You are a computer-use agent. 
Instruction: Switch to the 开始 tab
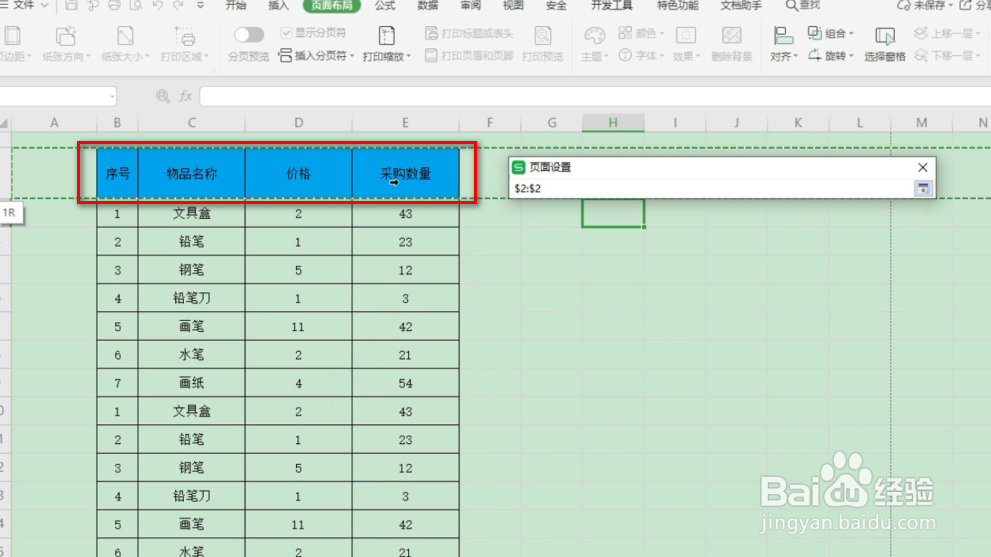click(x=236, y=5)
